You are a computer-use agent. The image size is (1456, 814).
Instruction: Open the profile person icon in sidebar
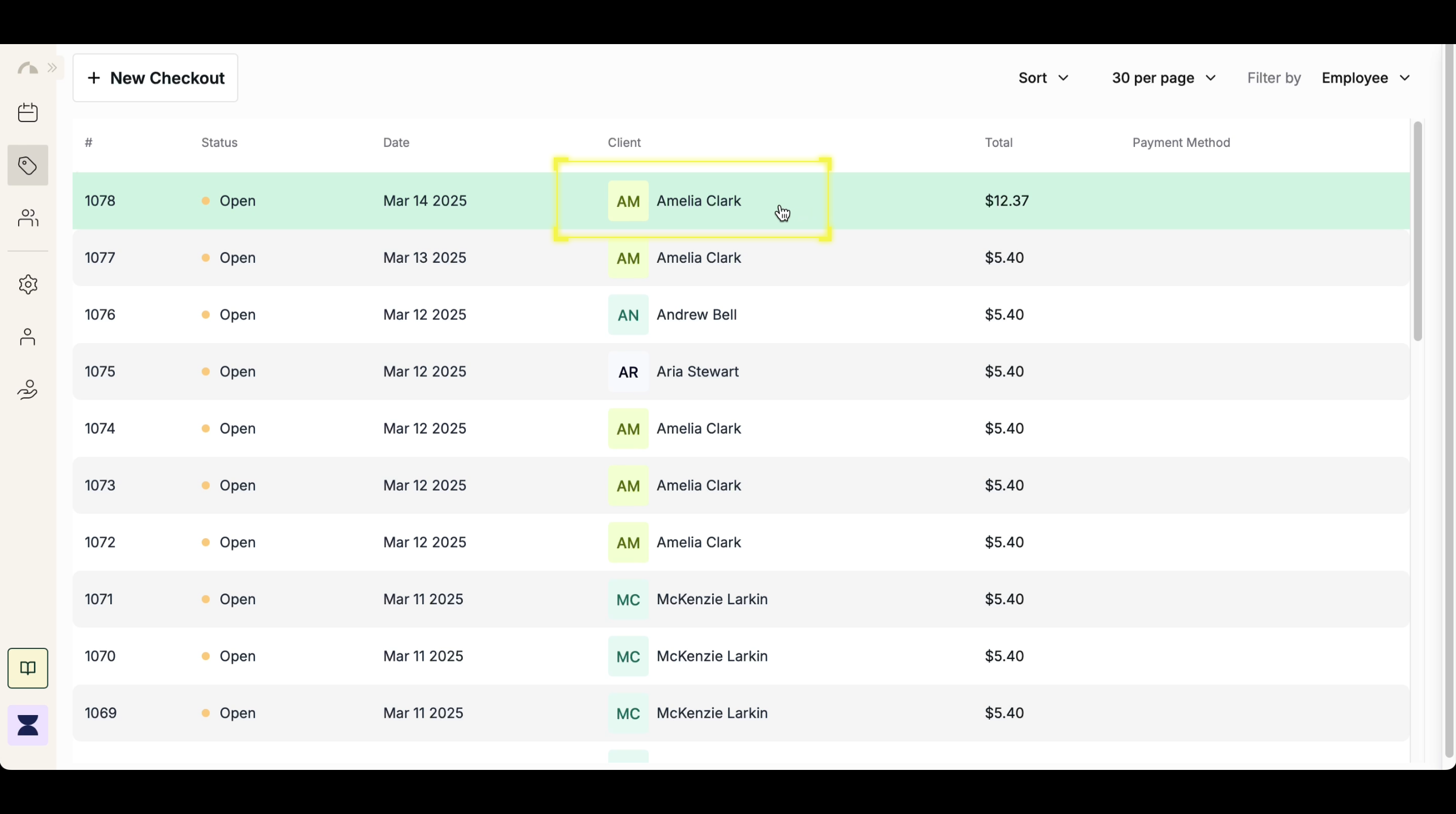click(x=27, y=337)
